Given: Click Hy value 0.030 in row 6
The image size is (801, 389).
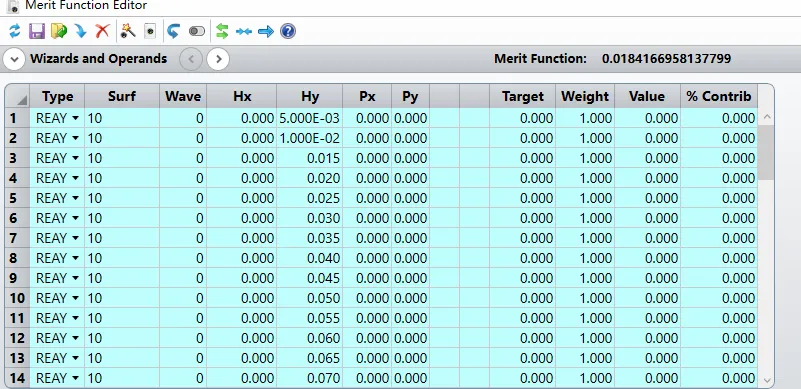Looking at the screenshot, I should click(310, 218).
